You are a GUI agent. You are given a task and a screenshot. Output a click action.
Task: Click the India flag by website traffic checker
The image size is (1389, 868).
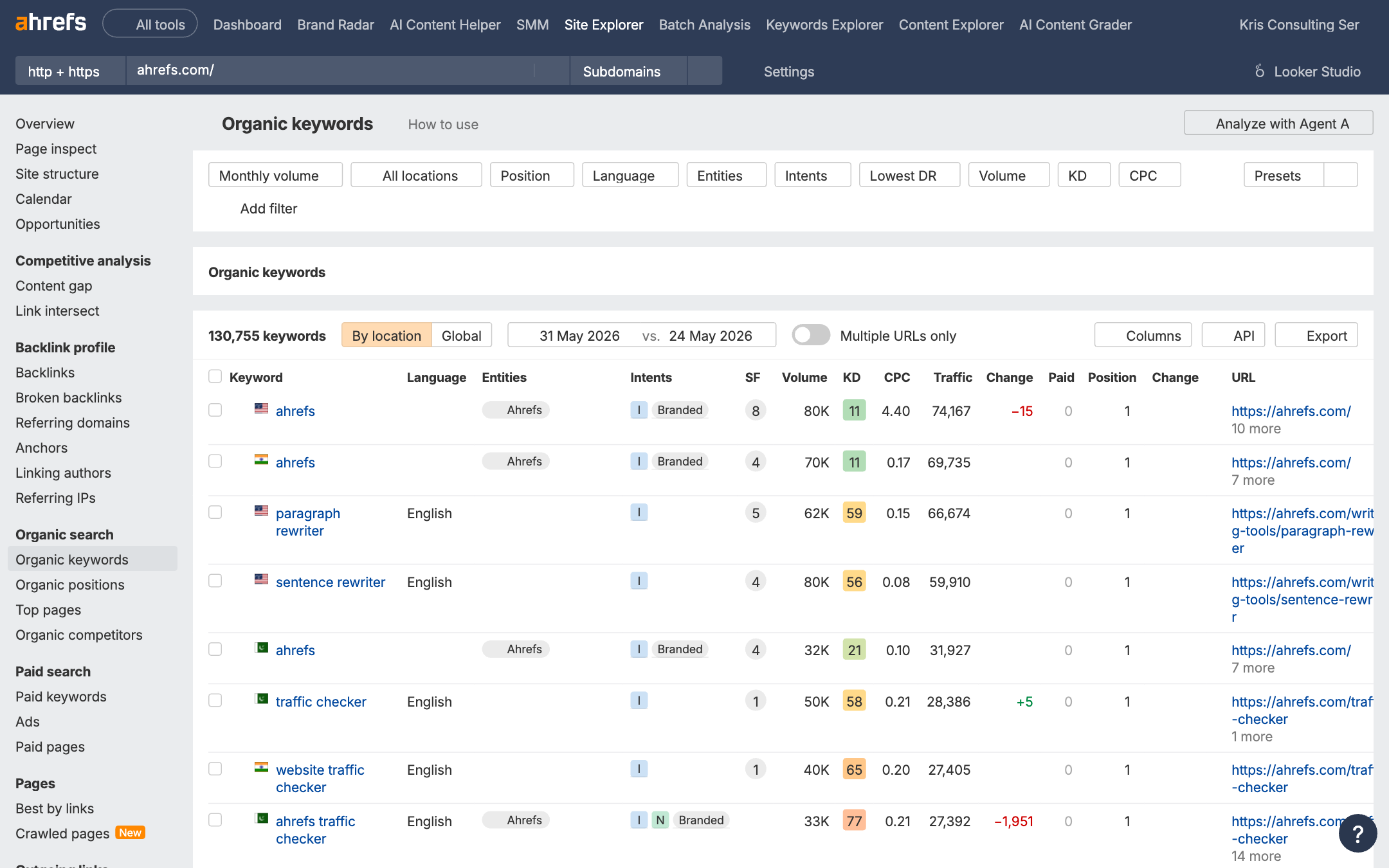[x=261, y=768]
